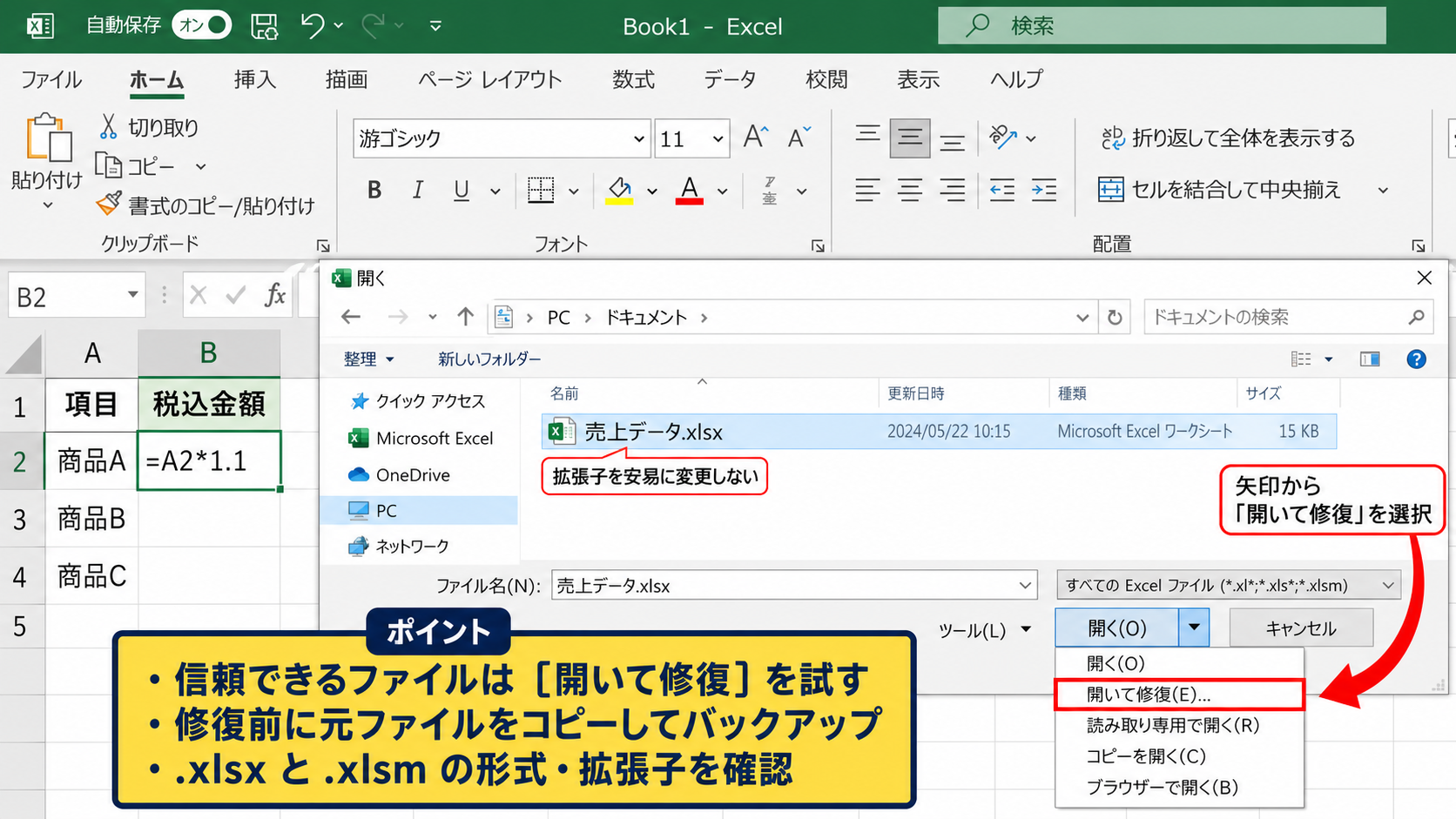Open the 整理 dropdown menu
Viewport: 1456px width, 819px height.
coord(368,359)
